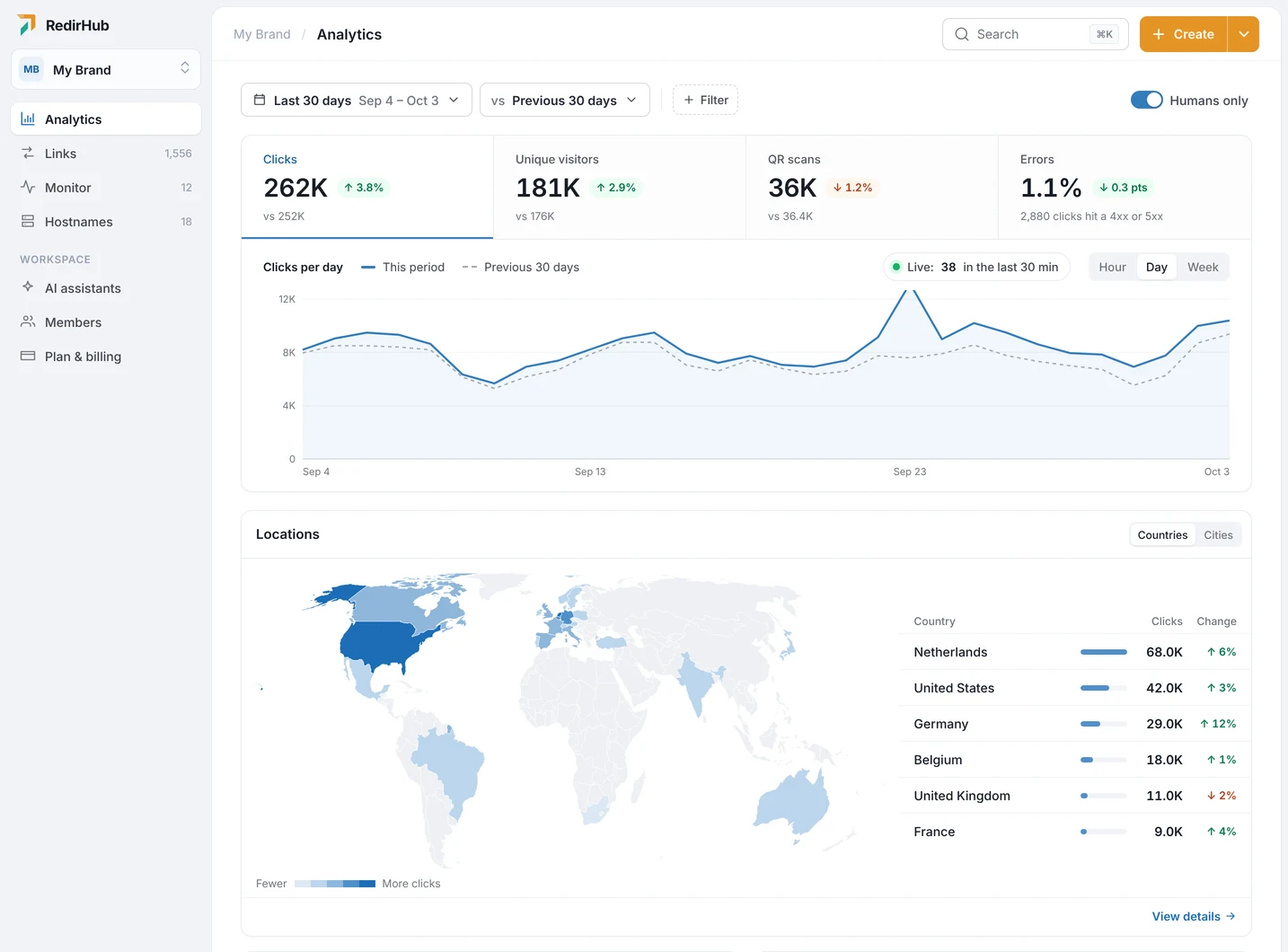Expand the Create button dropdown arrow
This screenshot has width=1288, height=952.
(x=1244, y=34)
